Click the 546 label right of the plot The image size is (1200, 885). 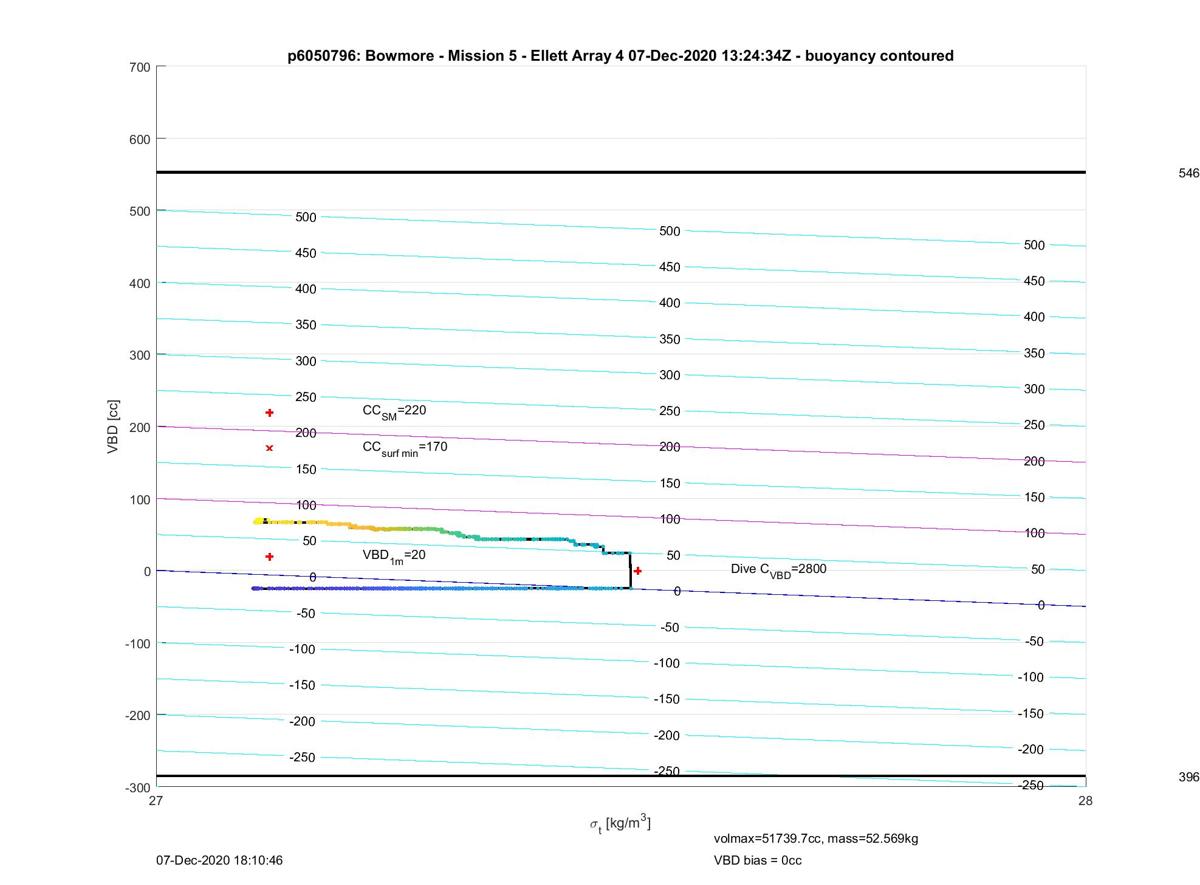(x=1189, y=173)
